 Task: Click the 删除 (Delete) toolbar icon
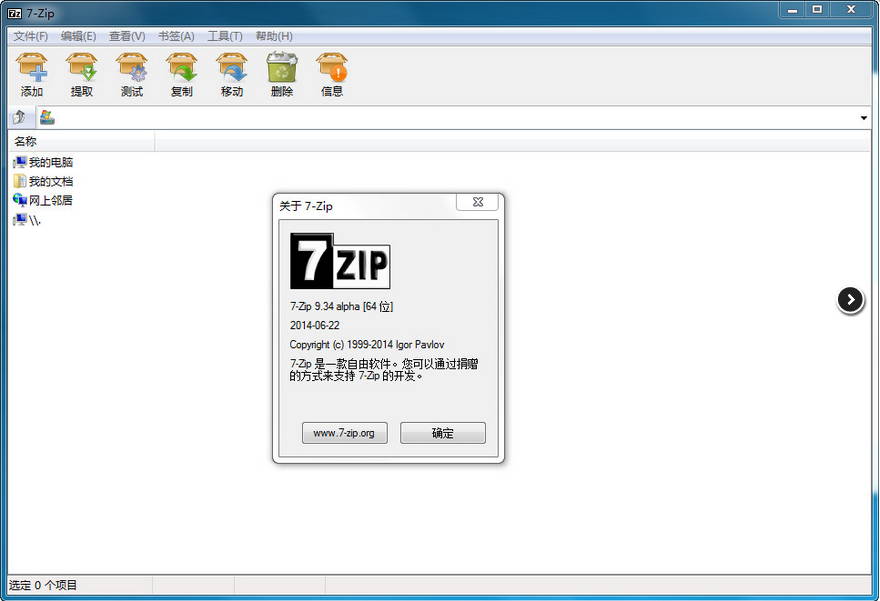(281, 72)
